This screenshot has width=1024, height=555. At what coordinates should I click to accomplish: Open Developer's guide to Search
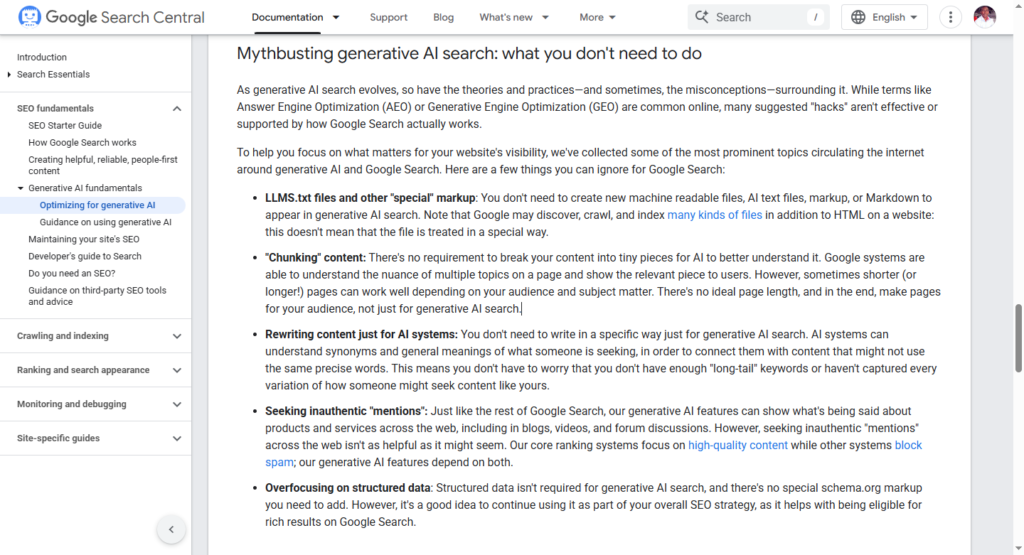[x=85, y=256]
